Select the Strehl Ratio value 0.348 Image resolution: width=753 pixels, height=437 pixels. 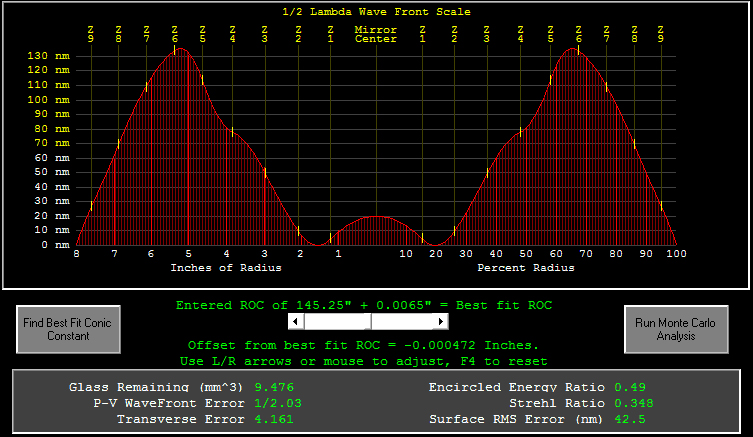(634, 403)
